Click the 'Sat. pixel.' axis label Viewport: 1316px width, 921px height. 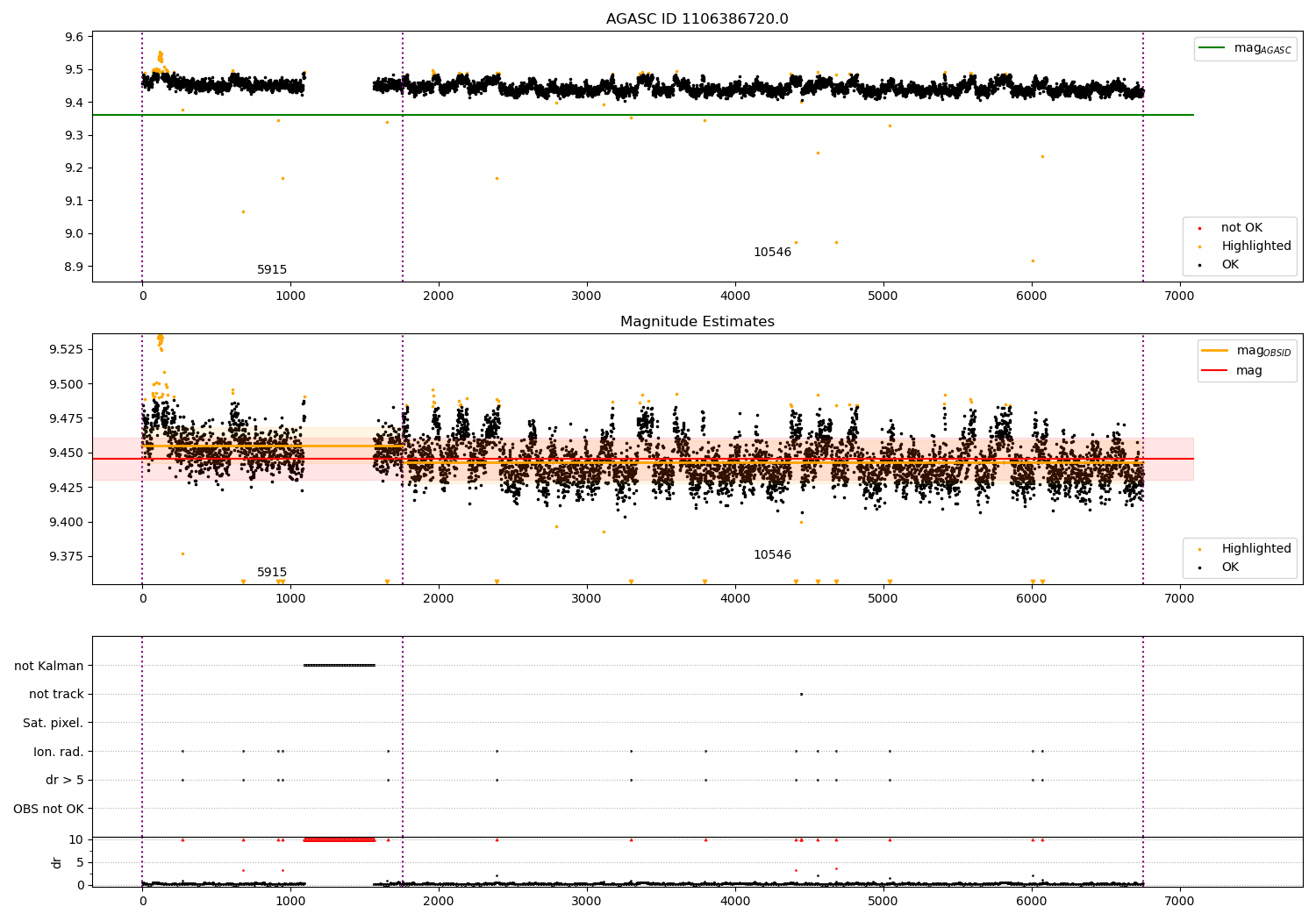coord(53,723)
